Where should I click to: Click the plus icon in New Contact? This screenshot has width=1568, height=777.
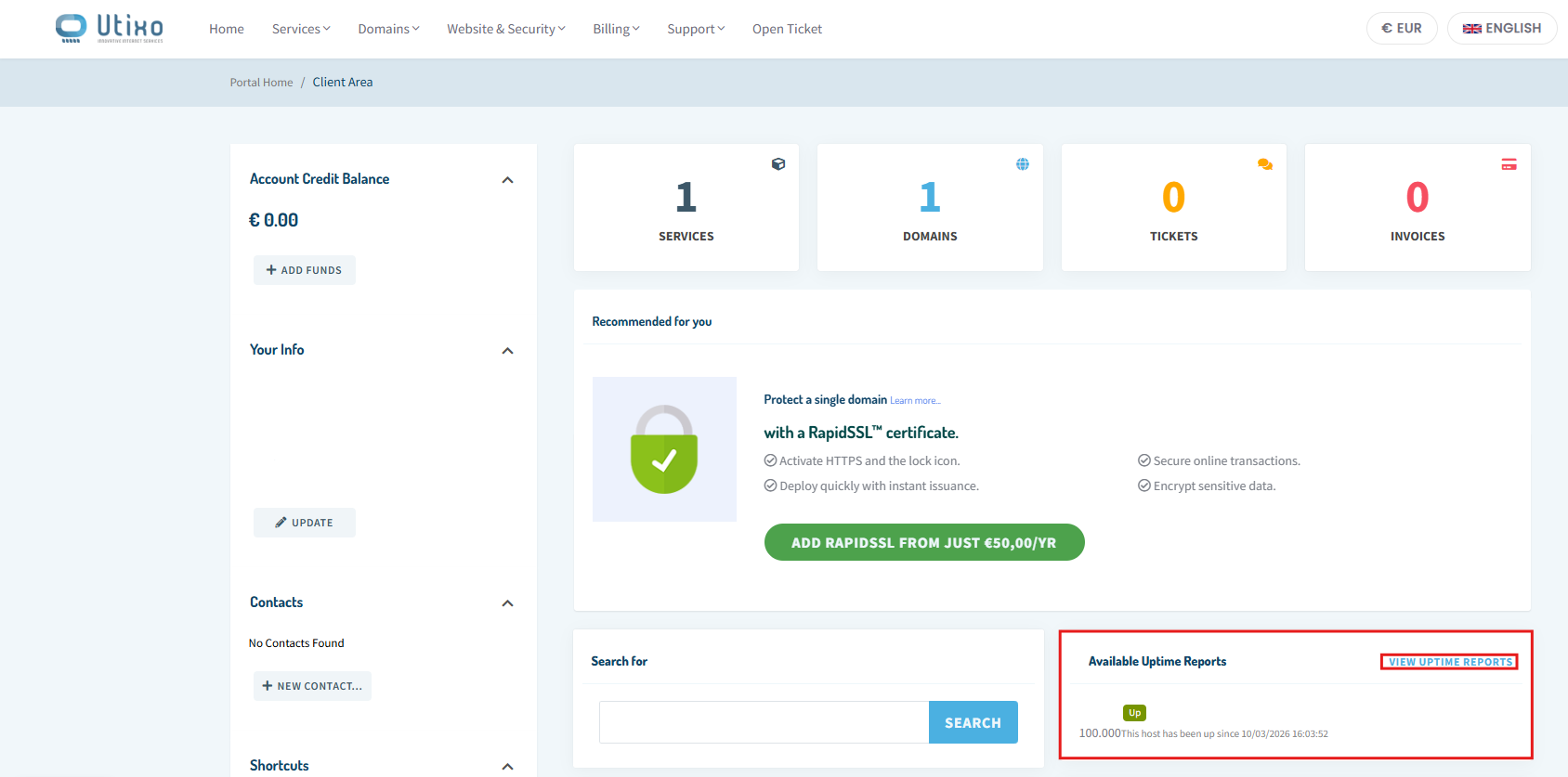[268, 686]
